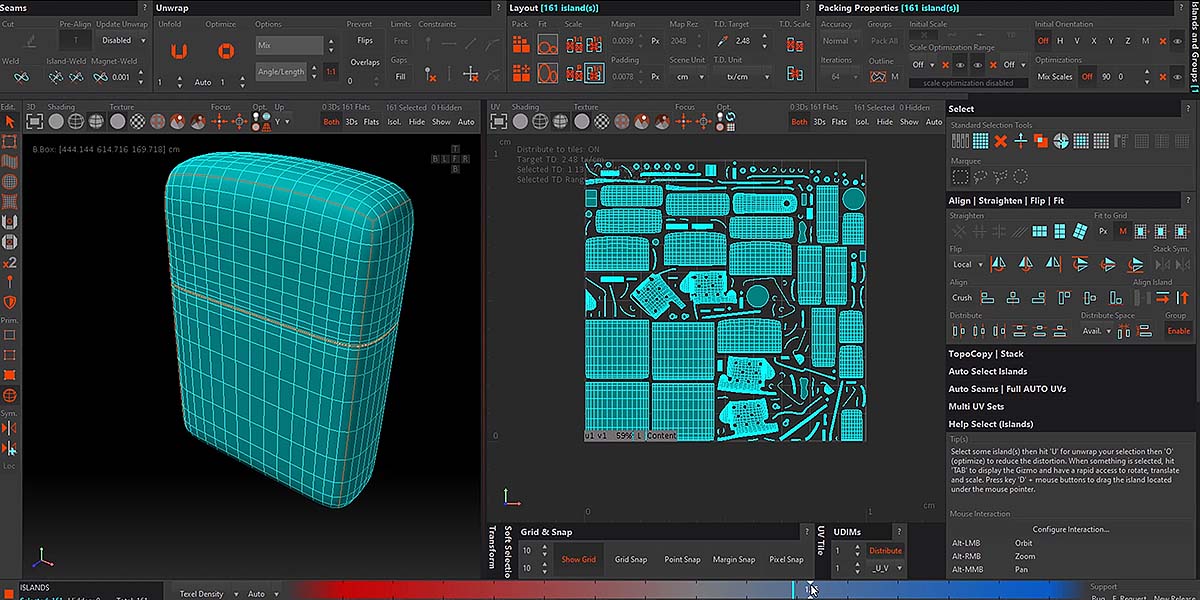1200x600 pixels.
Task: Click the 3D viewport frame-all icon
Action: [x=35, y=121]
